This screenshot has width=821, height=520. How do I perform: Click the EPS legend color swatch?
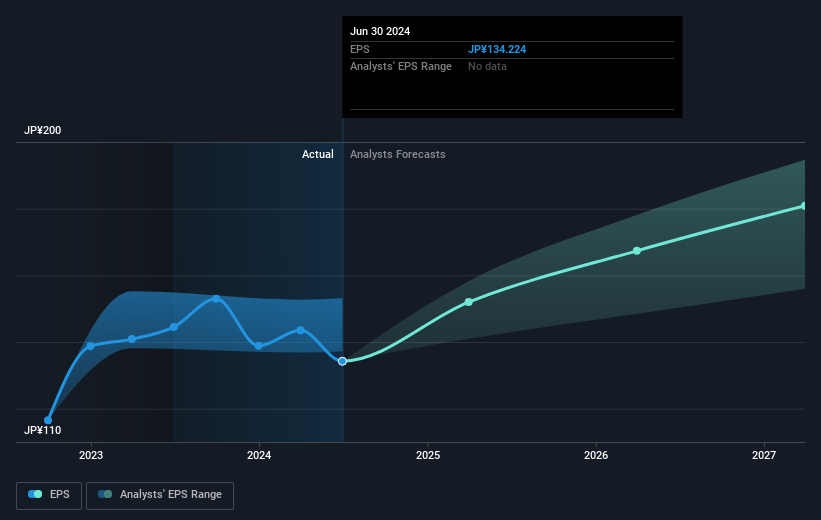[x=35, y=494]
